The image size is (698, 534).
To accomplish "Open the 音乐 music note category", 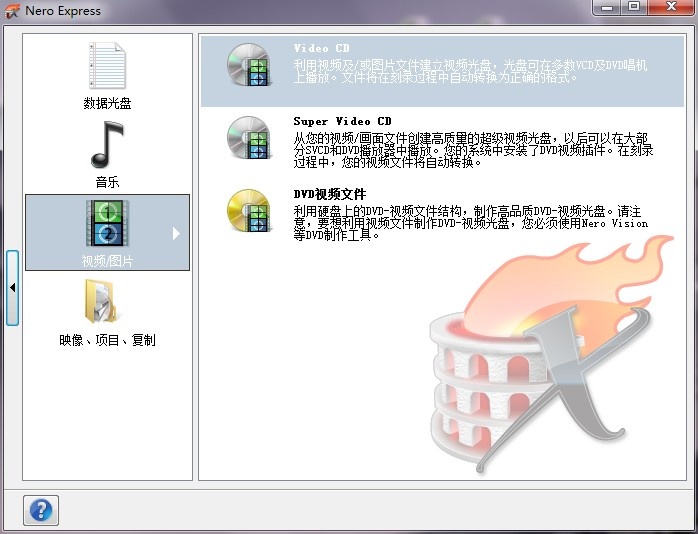I will pyautogui.click(x=107, y=145).
